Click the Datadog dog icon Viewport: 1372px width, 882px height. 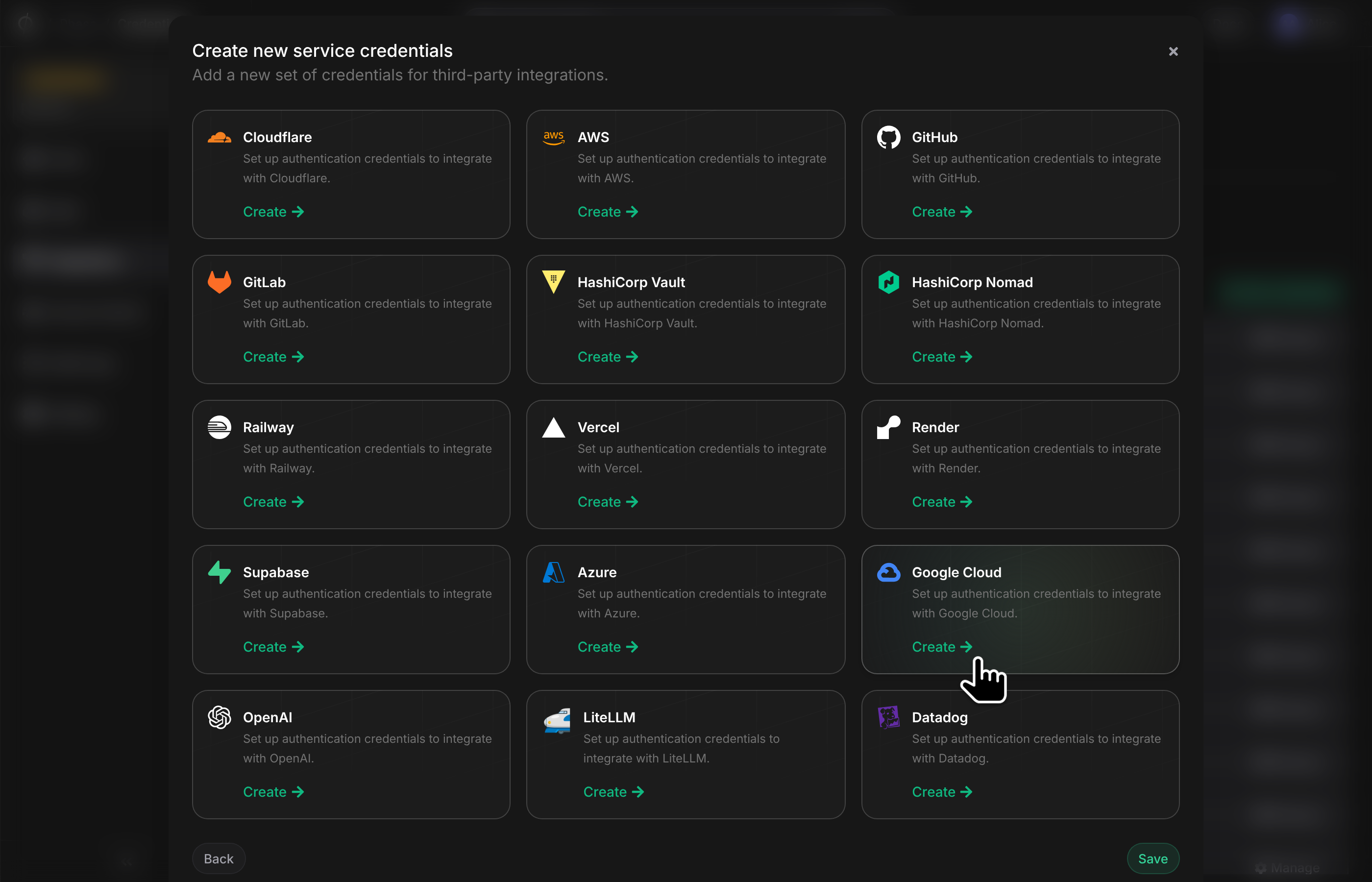[x=889, y=717]
